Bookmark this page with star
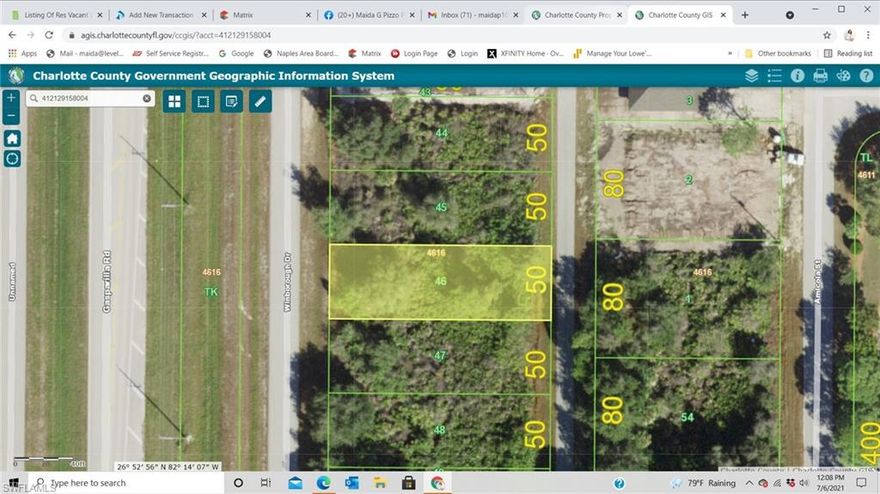 click(827, 35)
